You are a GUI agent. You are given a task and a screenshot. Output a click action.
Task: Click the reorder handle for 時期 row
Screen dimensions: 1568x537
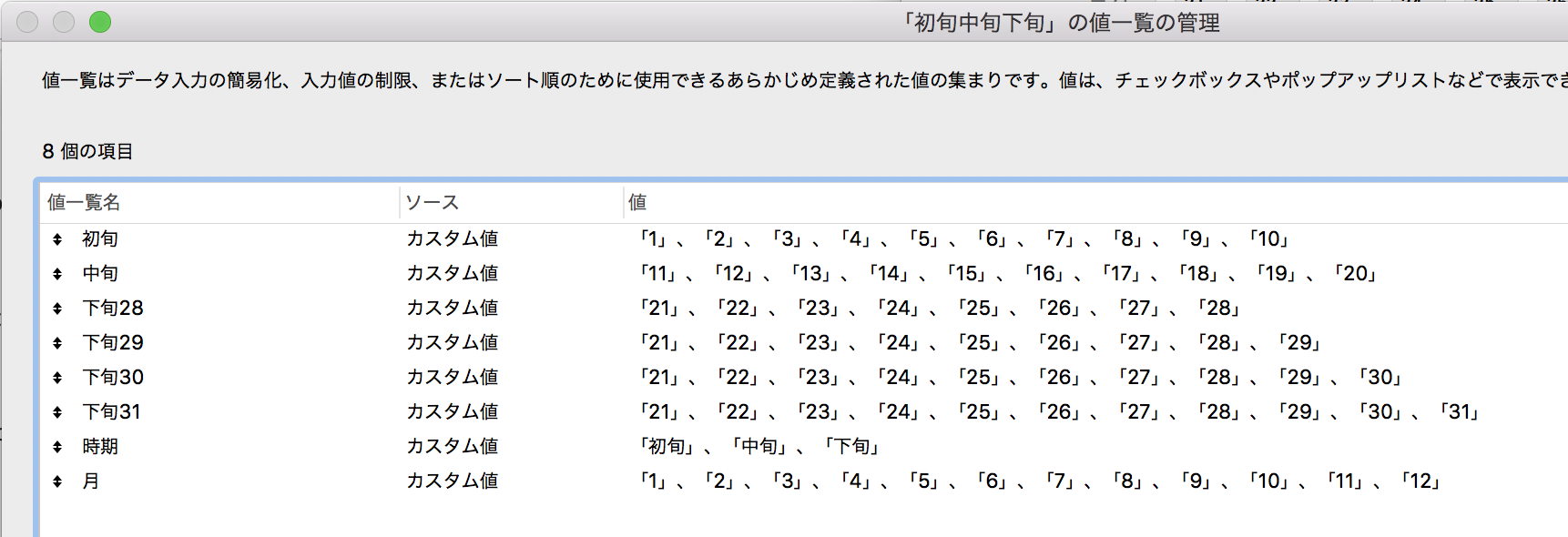tap(57, 447)
